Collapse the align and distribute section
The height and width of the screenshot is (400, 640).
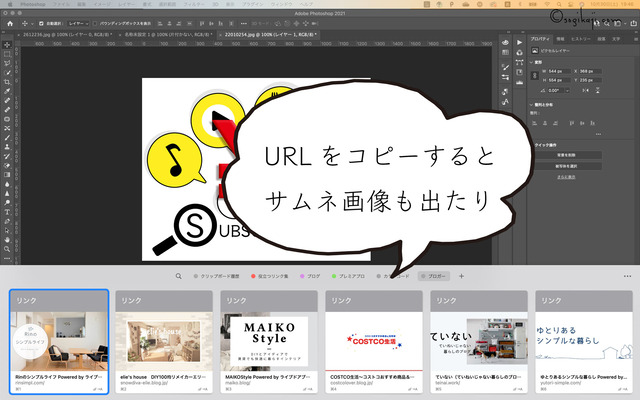click(x=531, y=105)
